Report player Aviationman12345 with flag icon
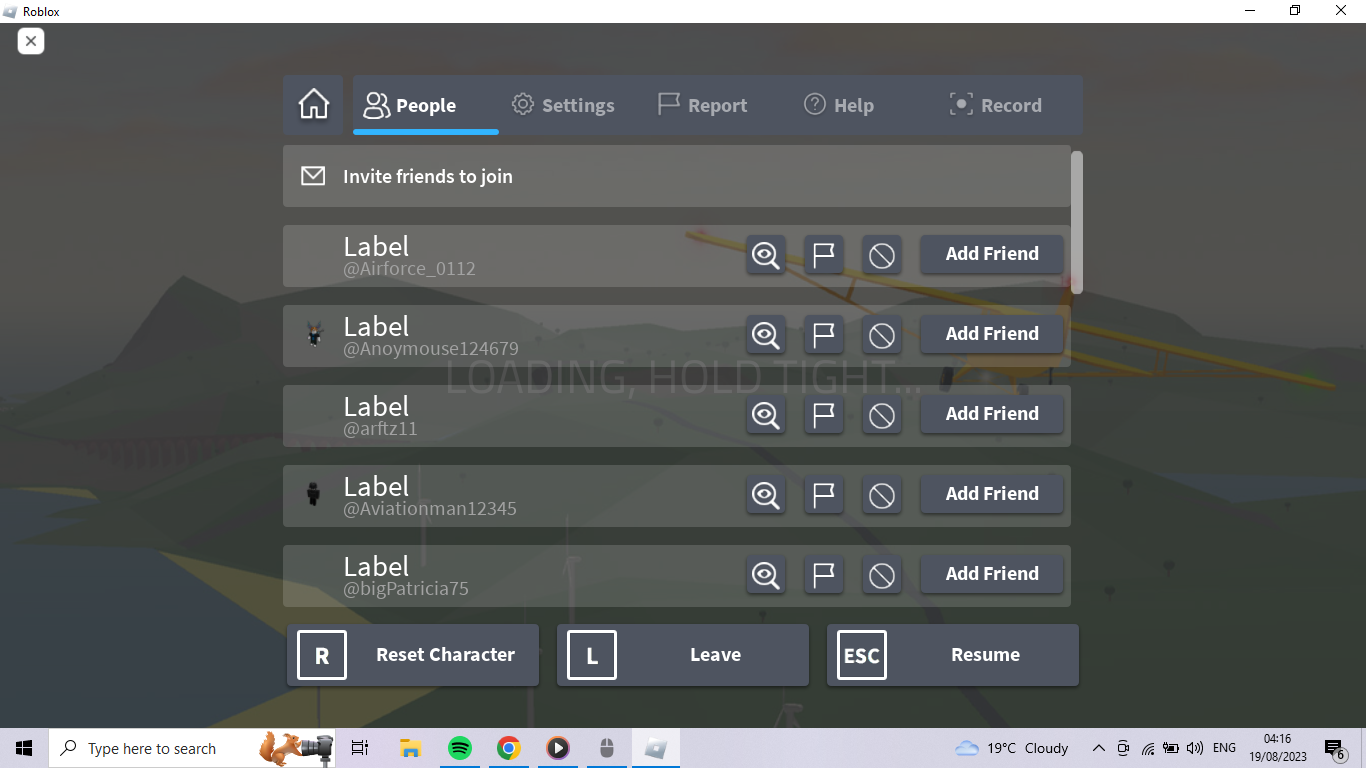This screenshot has height=768, width=1366. point(824,495)
